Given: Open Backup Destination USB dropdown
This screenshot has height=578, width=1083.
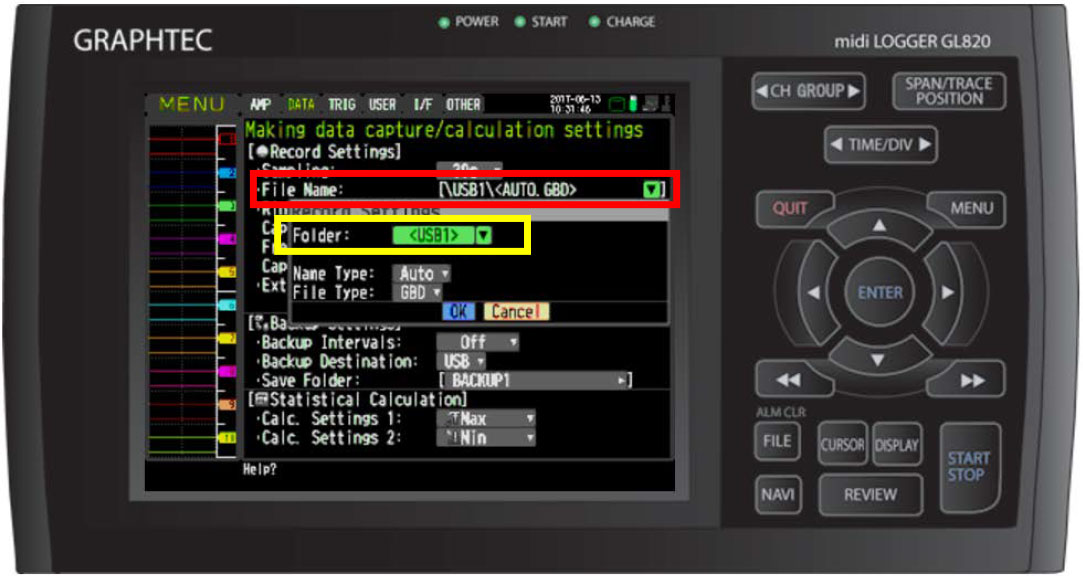Looking at the screenshot, I should click(461, 361).
